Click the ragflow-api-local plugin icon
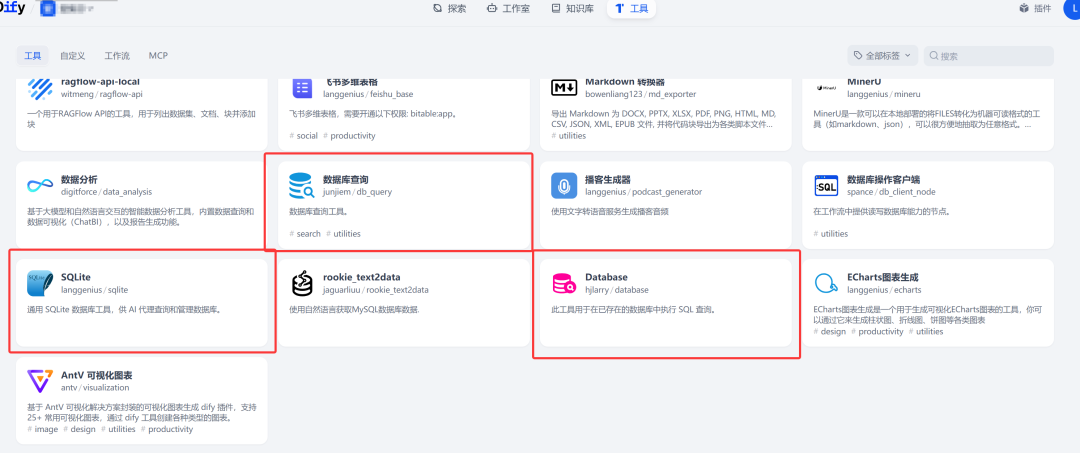This screenshot has height=453, width=1080. (x=40, y=88)
